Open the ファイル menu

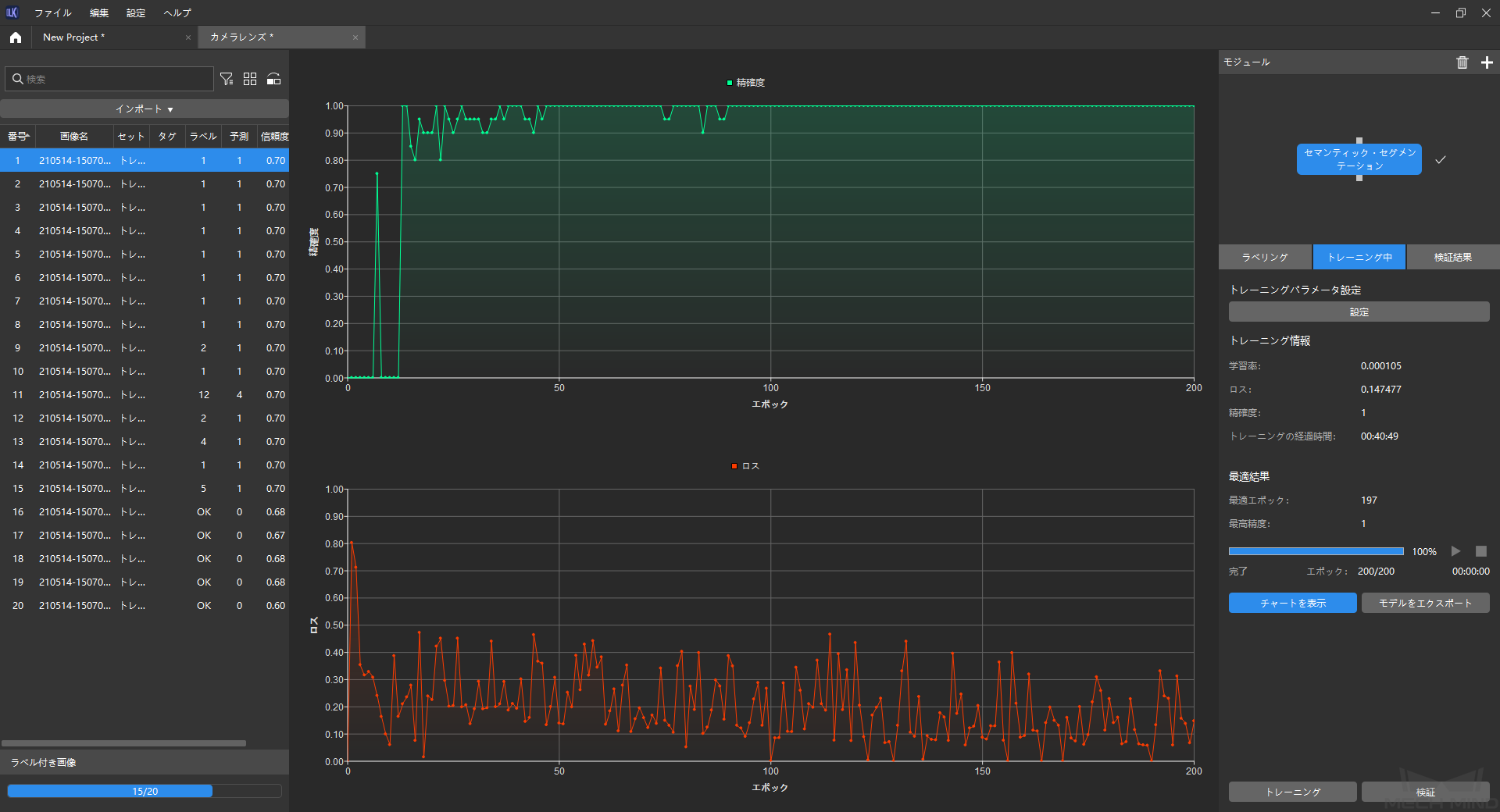click(52, 13)
